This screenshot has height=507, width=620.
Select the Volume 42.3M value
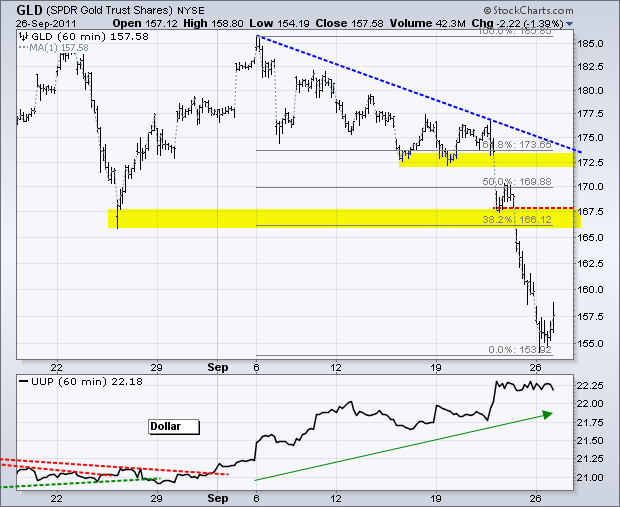pos(427,24)
